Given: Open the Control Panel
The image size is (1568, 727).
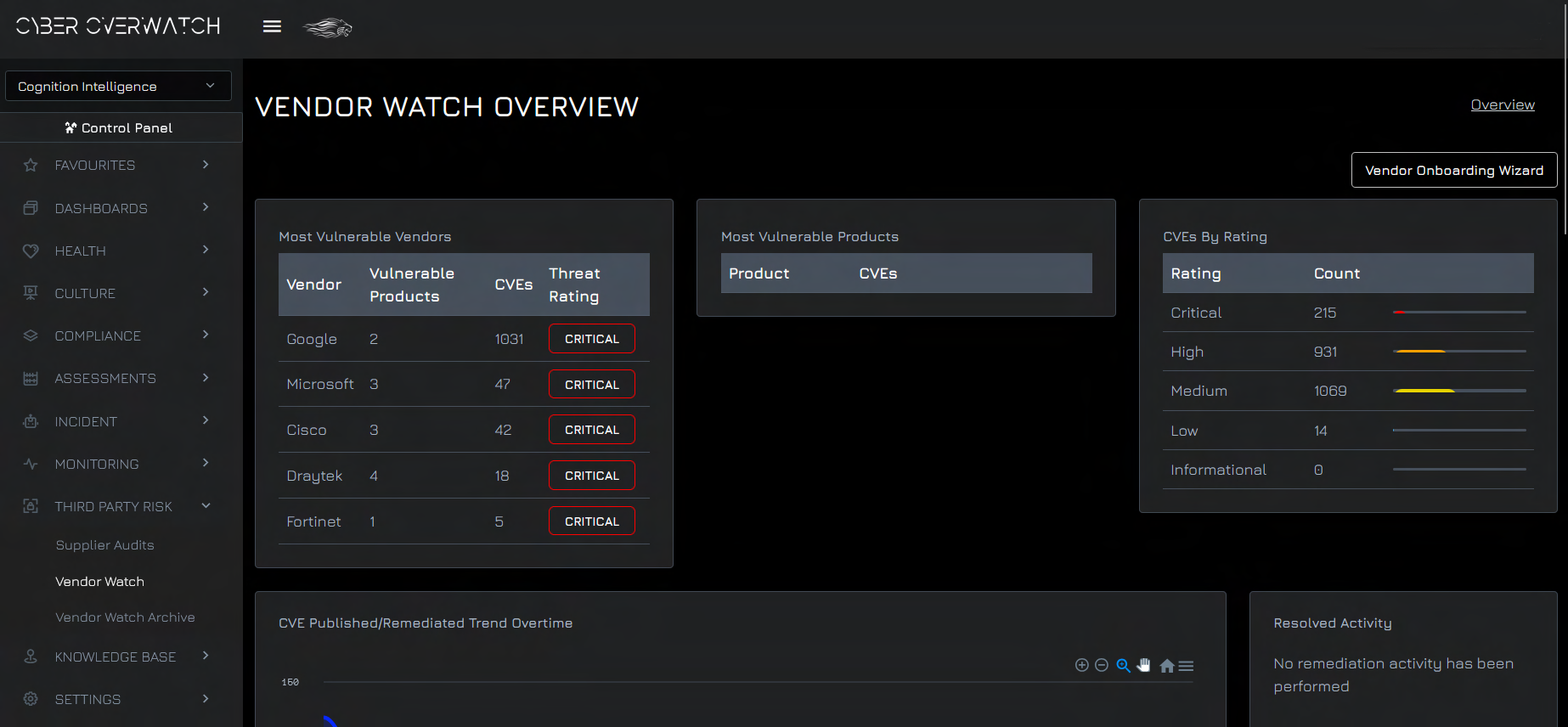Looking at the screenshot, I should [x=121, y=127].
